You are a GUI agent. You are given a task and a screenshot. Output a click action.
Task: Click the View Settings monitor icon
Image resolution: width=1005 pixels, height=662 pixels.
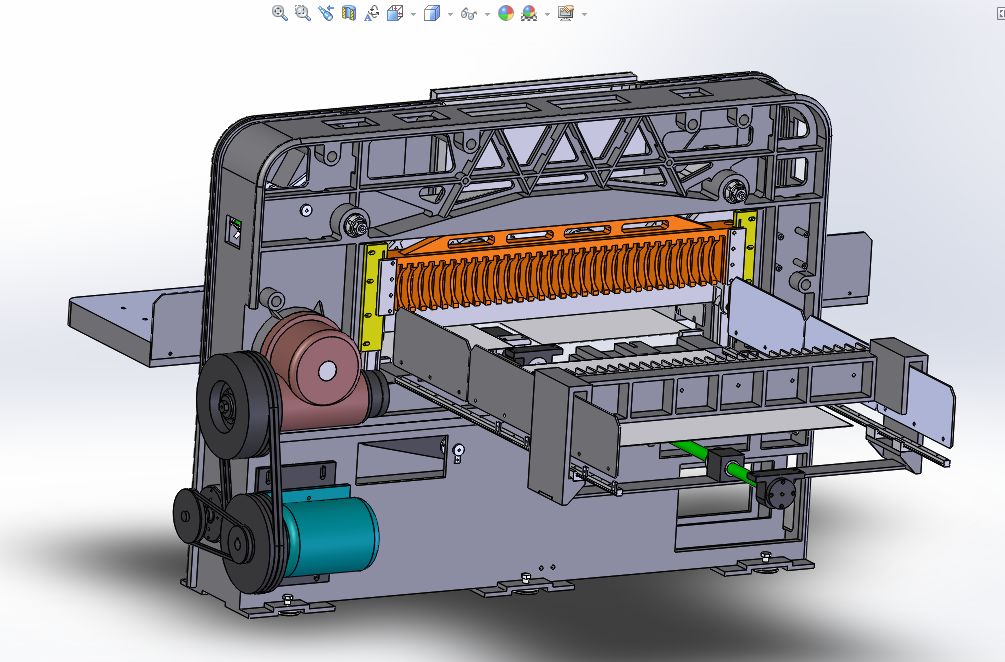(566, 13)
